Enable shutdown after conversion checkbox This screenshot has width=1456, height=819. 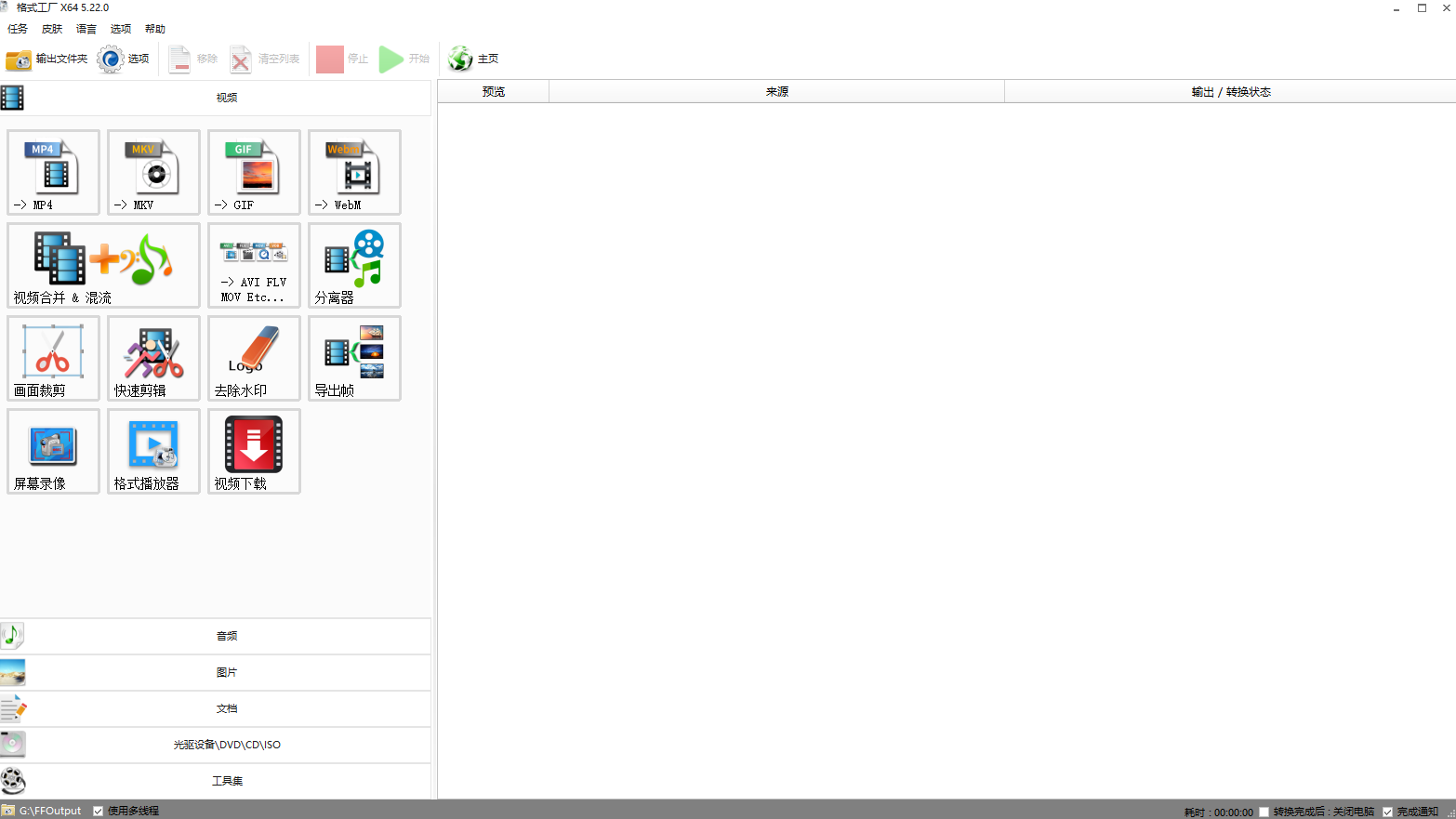pos(1264,812)
